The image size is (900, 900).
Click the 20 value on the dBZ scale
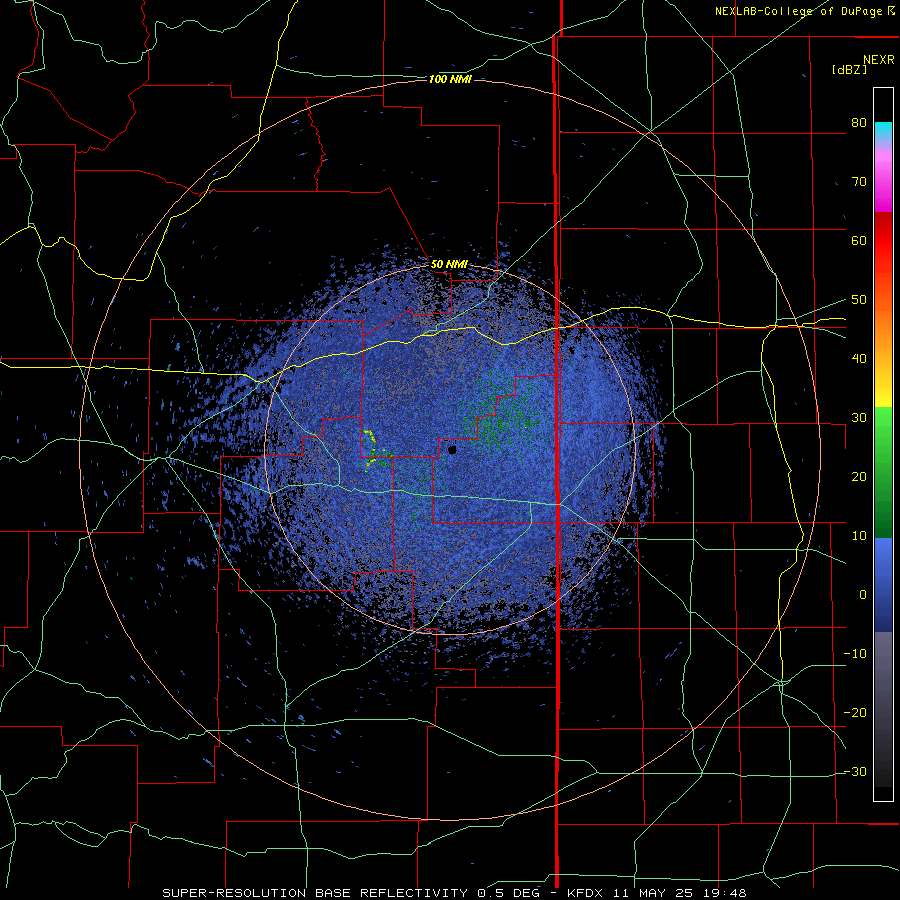coord(859,477)
